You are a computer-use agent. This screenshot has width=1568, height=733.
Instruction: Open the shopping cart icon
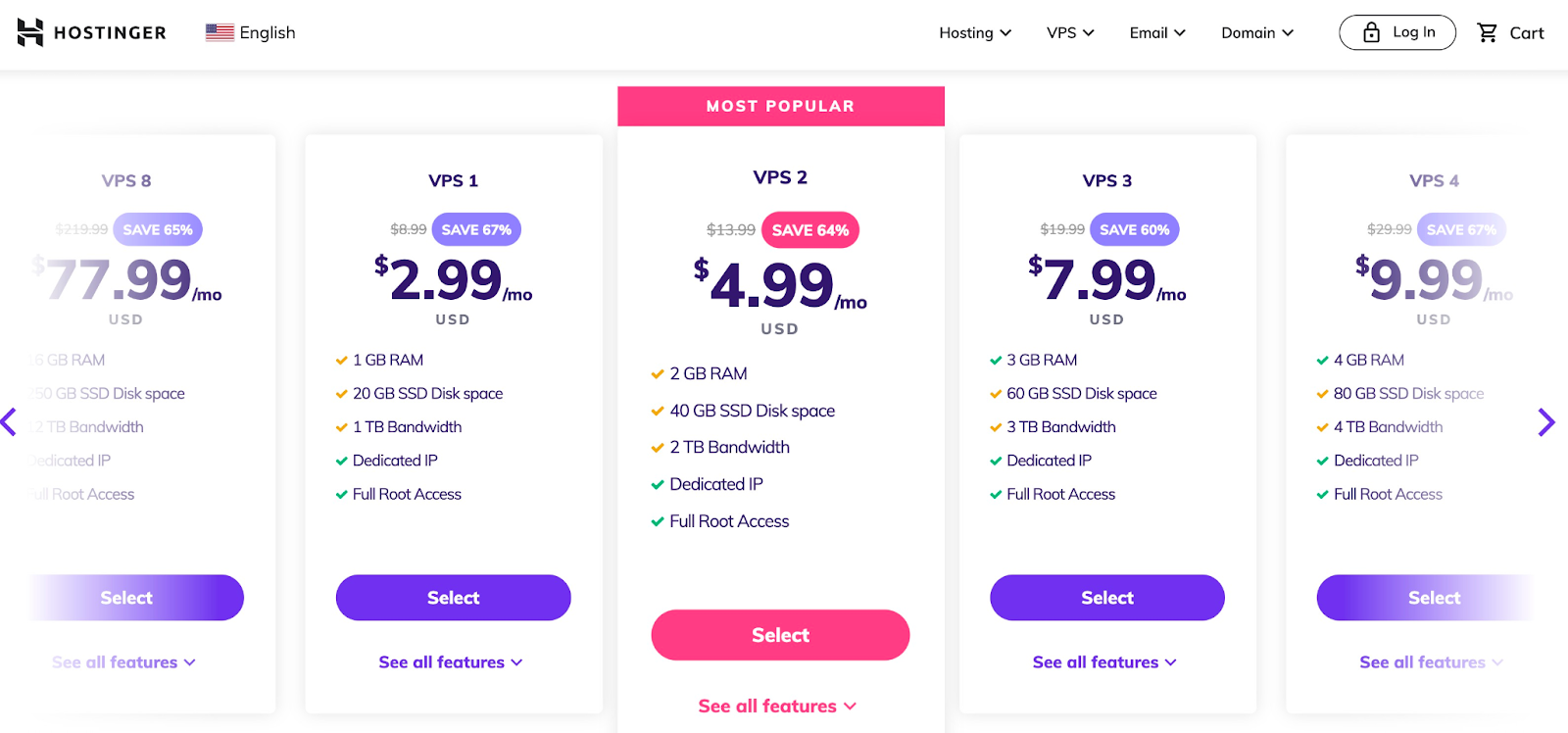1487,32
